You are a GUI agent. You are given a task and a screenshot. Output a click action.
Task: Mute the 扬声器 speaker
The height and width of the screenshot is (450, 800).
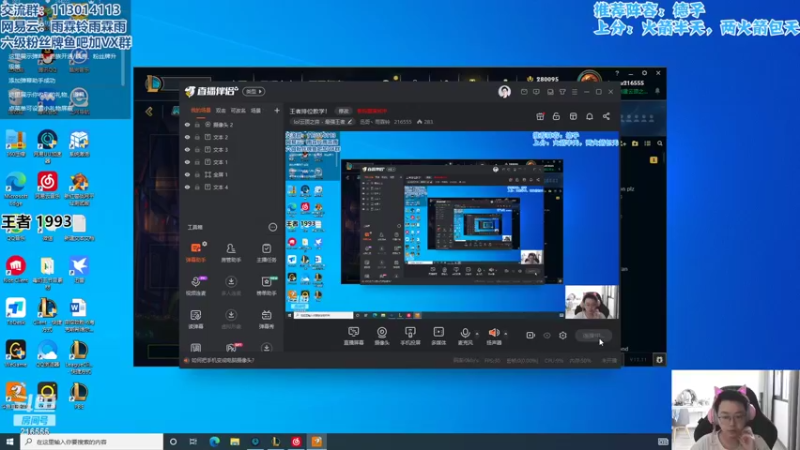493,336
